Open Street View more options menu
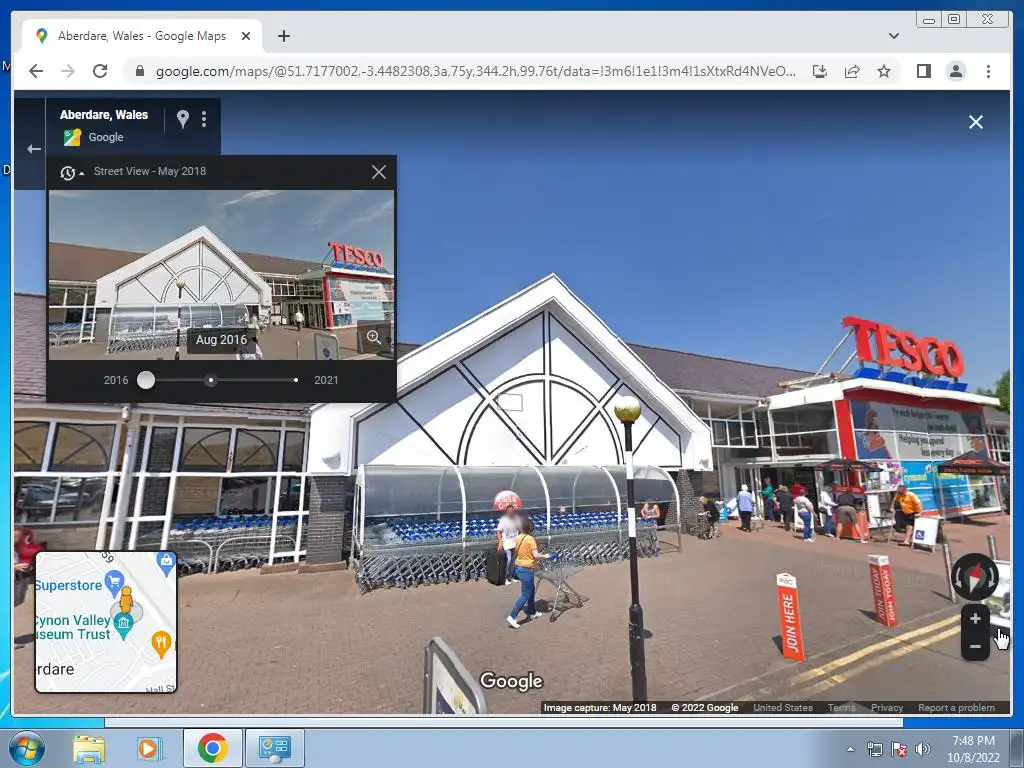1024x768 pixels. pyautogui.click(x=204, y=119)
